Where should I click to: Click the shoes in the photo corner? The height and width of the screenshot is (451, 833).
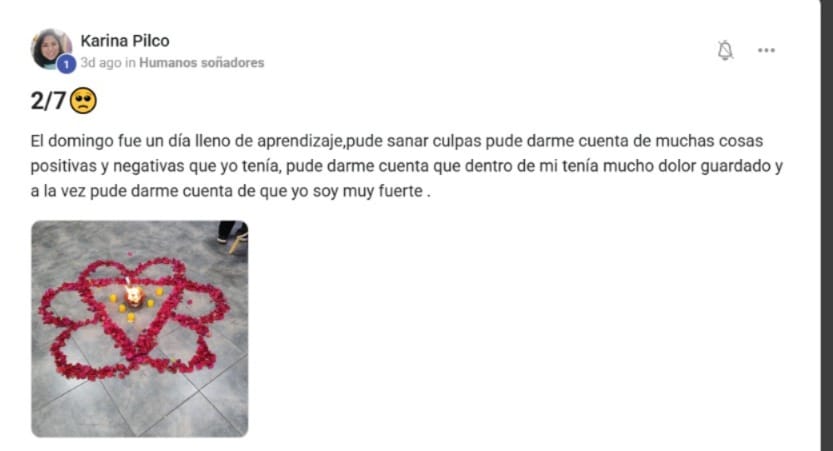coord(233,235)
